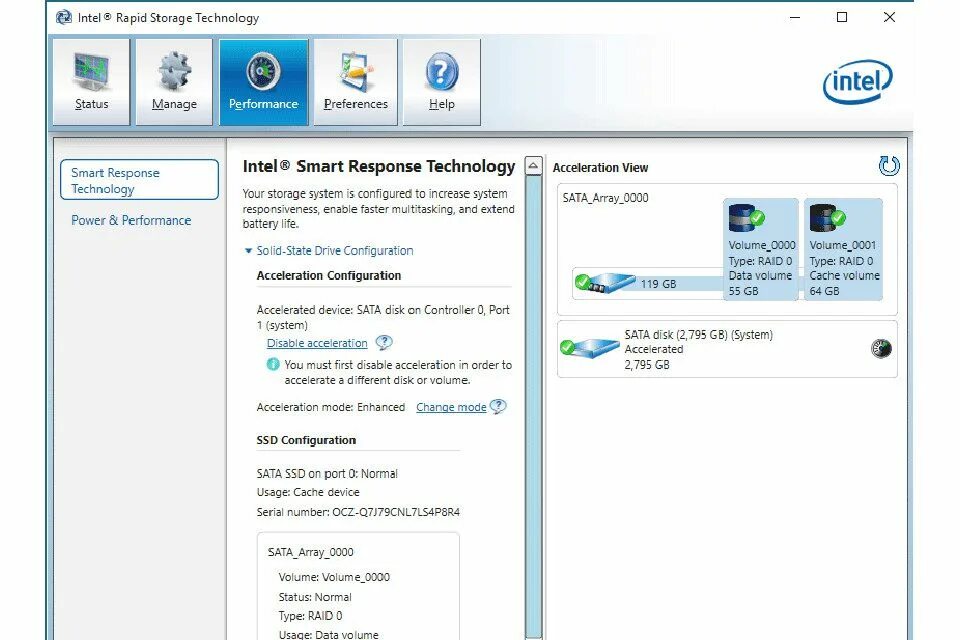Select Volume_0001 cache volume icon
The width and height of the screenshot is (960, 640).
pyautogui.click(x=827, y=217)
